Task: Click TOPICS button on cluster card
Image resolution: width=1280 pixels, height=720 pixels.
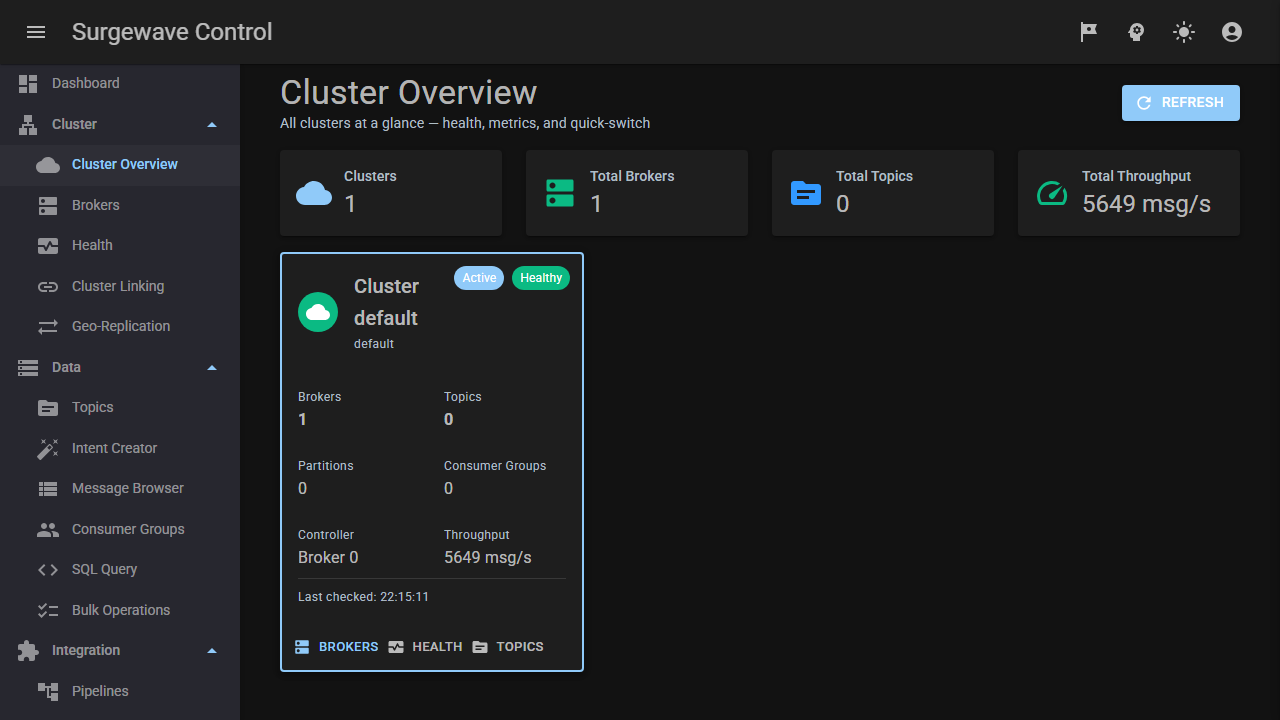Action: [x=508, y=647]
